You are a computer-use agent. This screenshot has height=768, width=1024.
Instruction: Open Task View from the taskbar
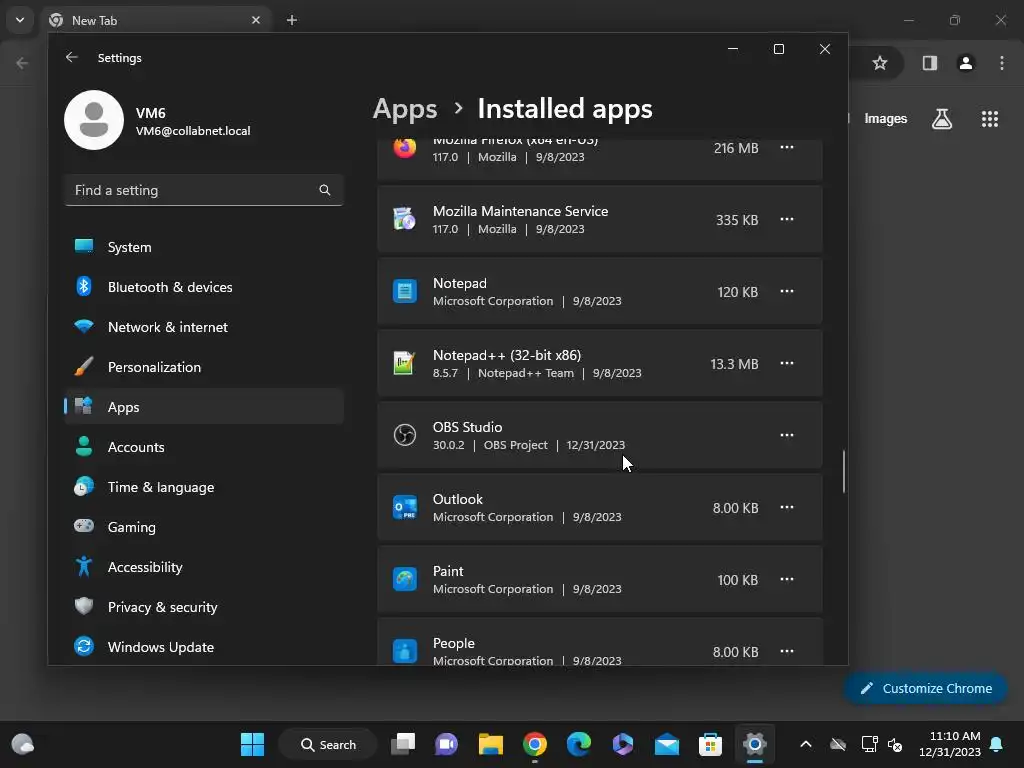(x=403, y=744)
